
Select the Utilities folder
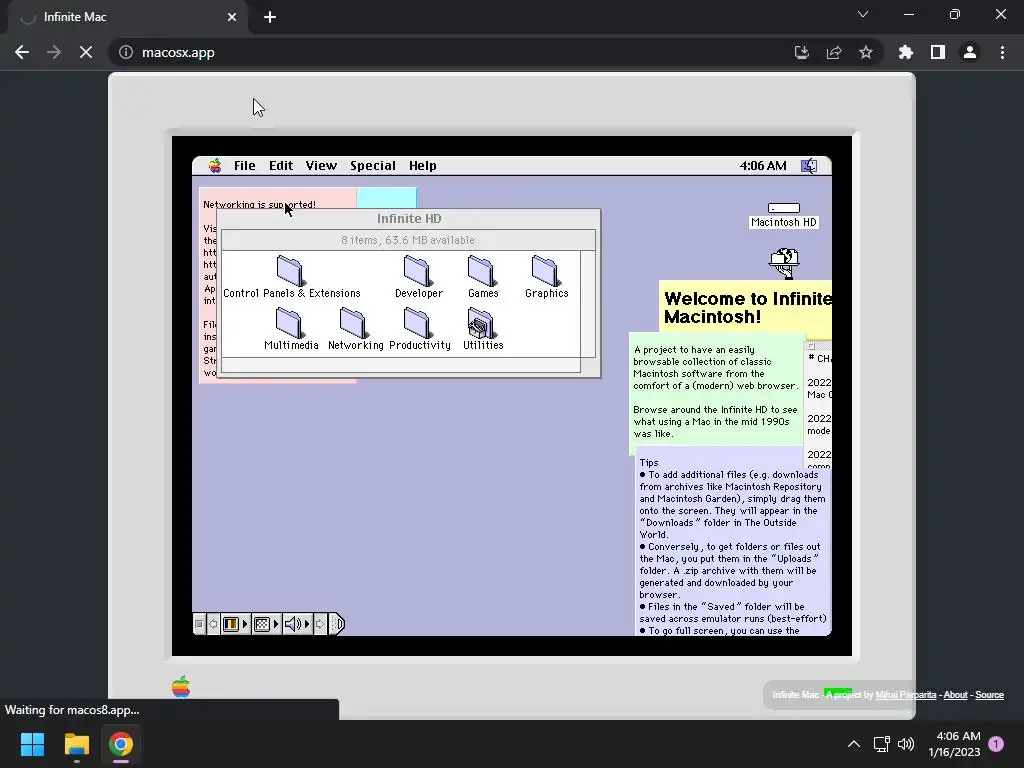click(483, 330)
